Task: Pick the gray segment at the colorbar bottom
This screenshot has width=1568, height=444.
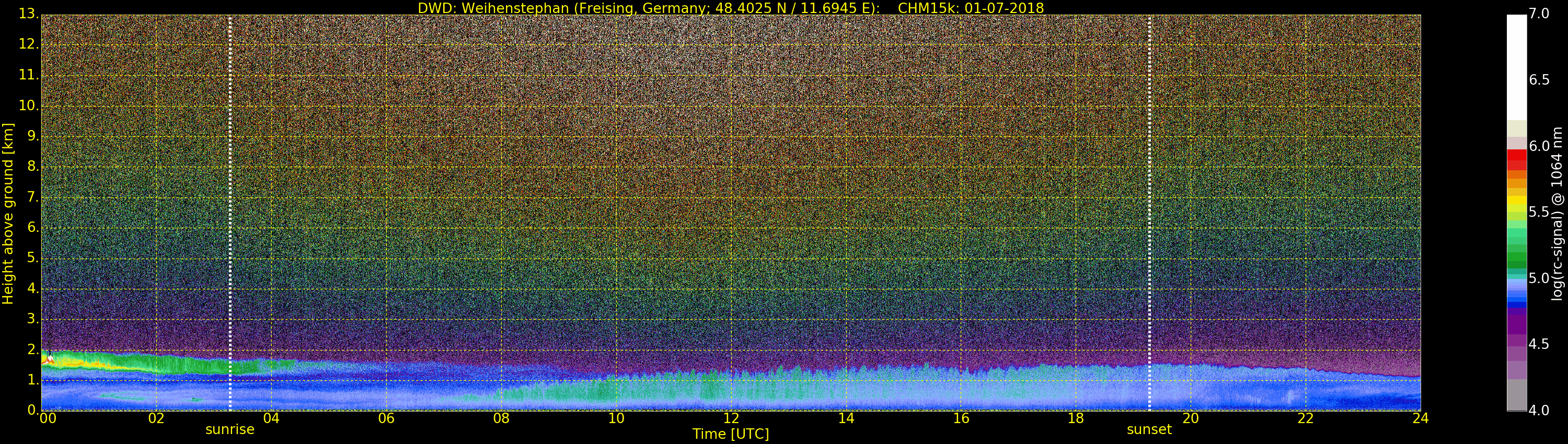Action: click(1516, 395)
